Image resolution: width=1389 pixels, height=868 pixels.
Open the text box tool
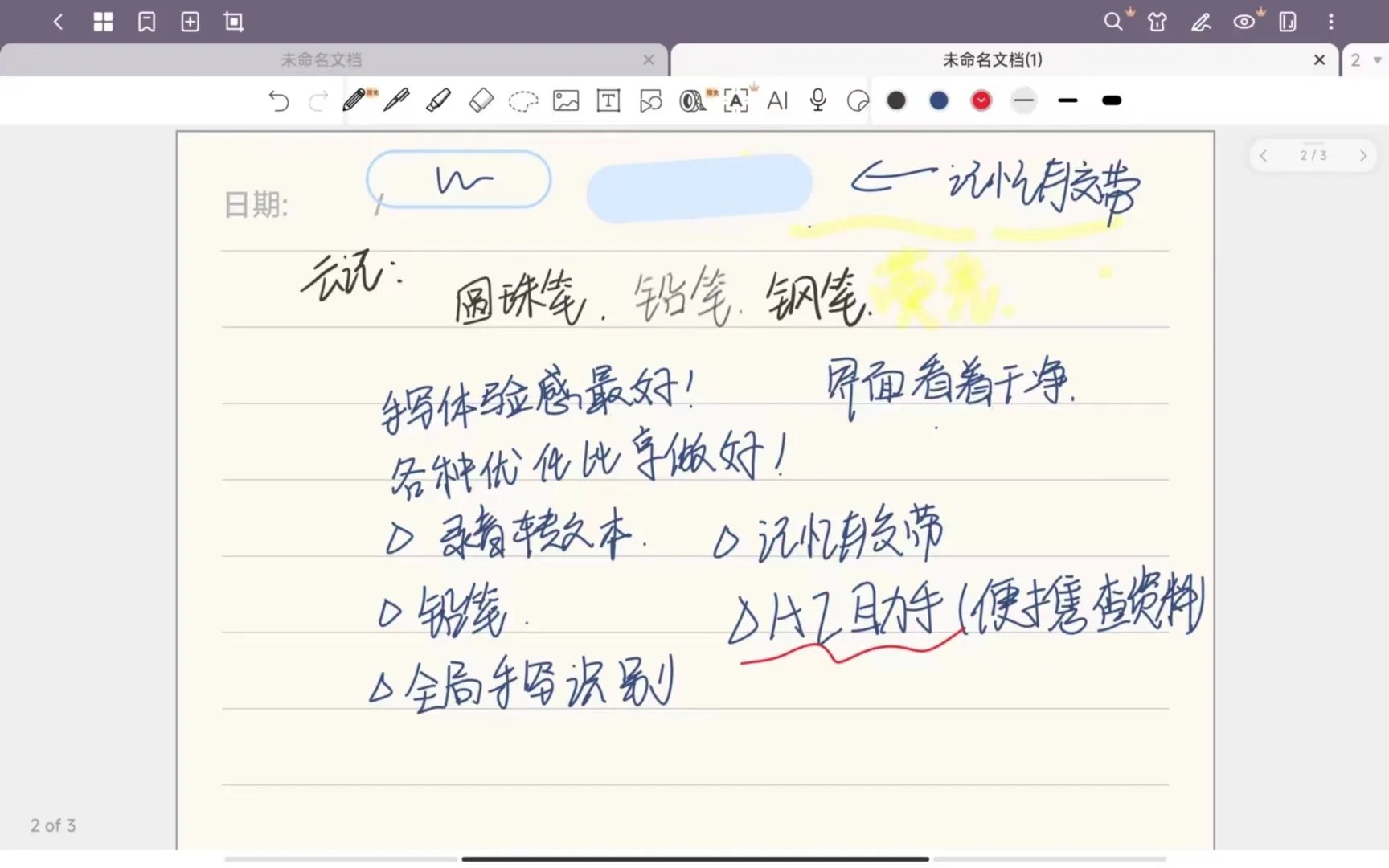tap(608, 100)
